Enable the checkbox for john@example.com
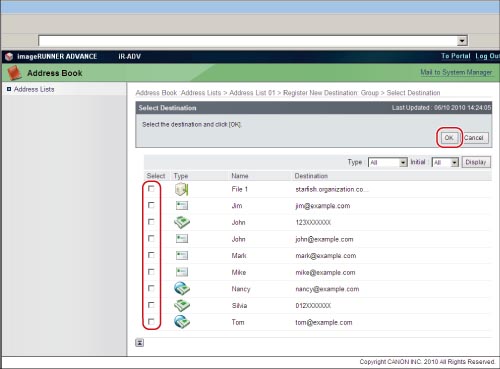Image resolution: width=500 pixels, height=369 pixels. [151, 238]
